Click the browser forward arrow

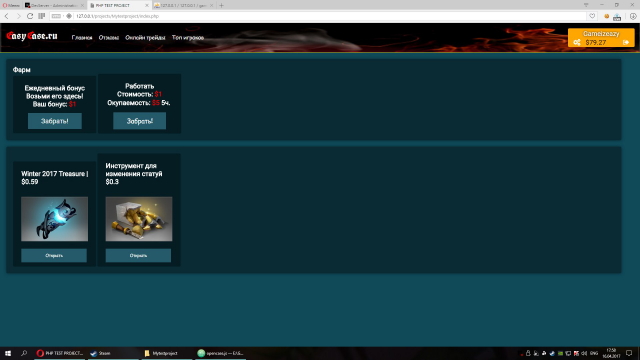coord(18,16)
